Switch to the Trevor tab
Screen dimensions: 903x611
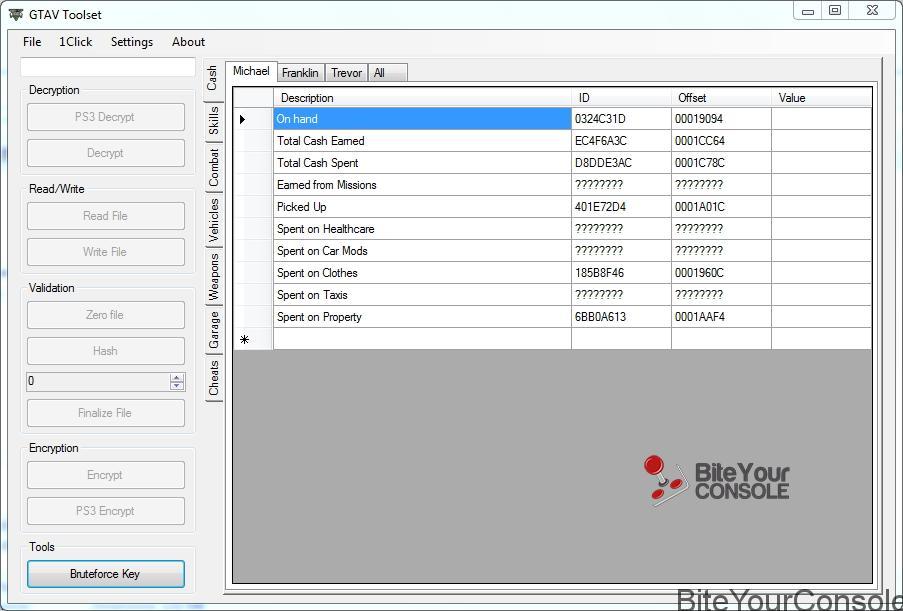tap(346, 73)
